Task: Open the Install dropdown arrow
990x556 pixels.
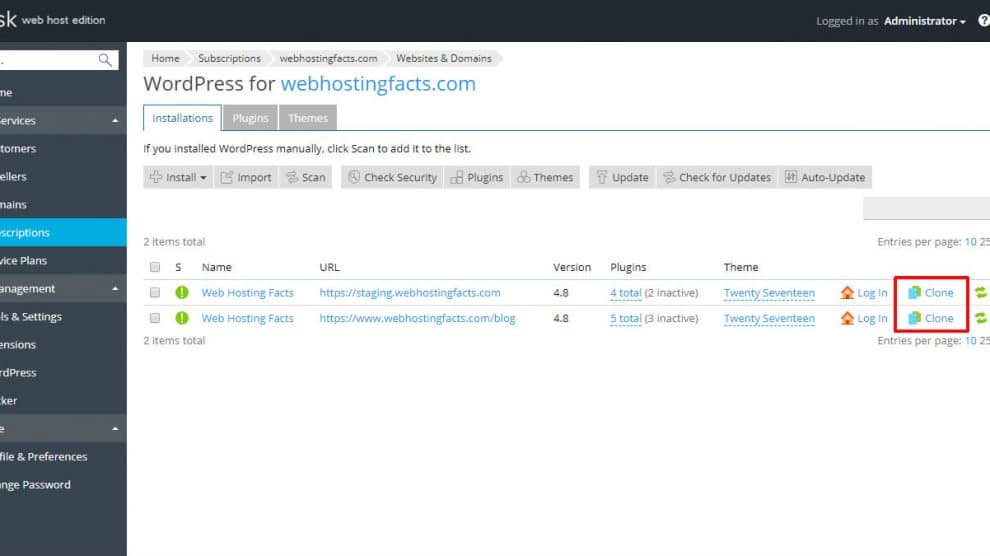Action: point(203,178)
